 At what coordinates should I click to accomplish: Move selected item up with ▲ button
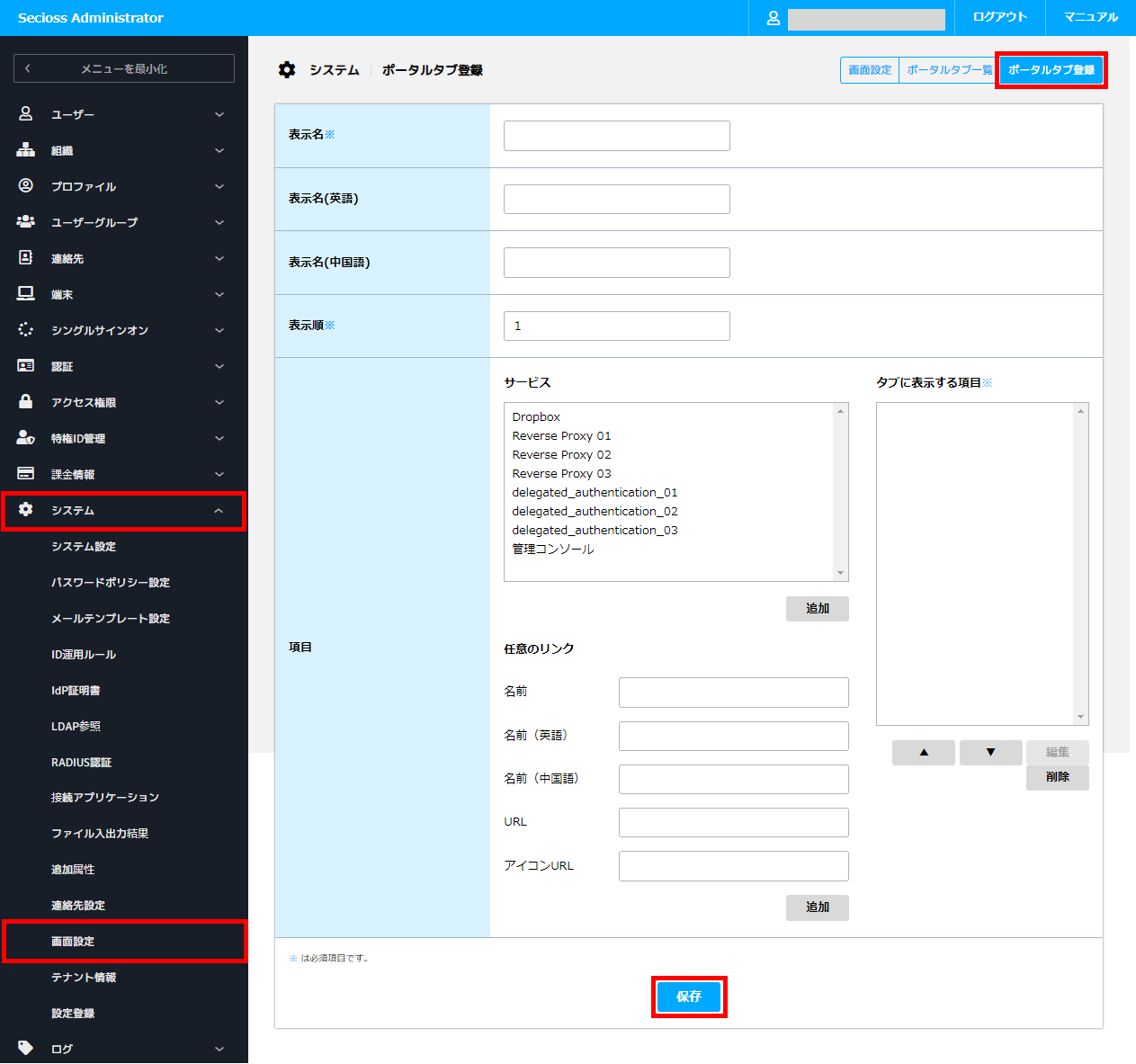tap(924, 753)
